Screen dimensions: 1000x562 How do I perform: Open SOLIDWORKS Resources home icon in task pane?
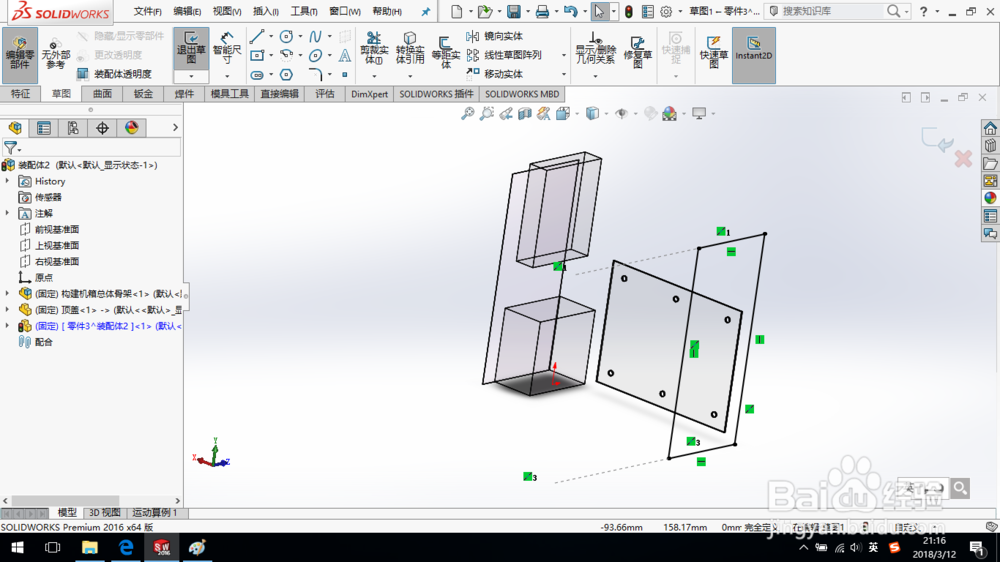[990, 128]
